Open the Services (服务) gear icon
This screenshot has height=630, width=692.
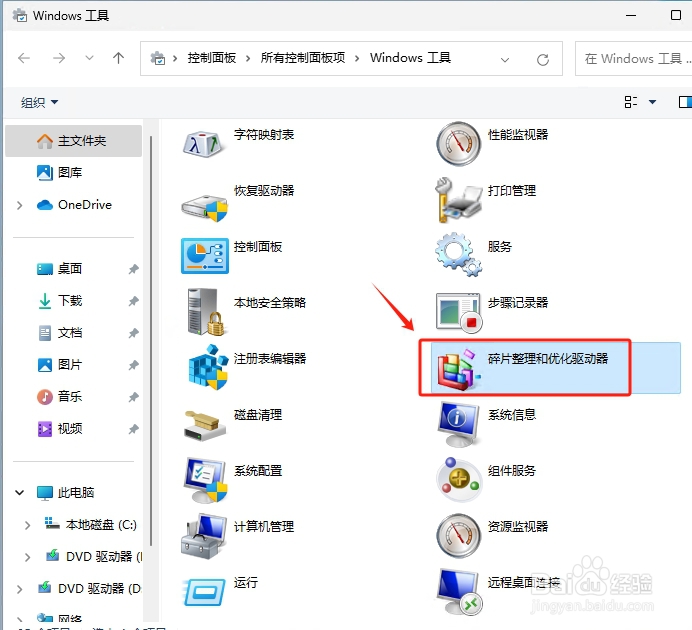click(x=458, y=255)
